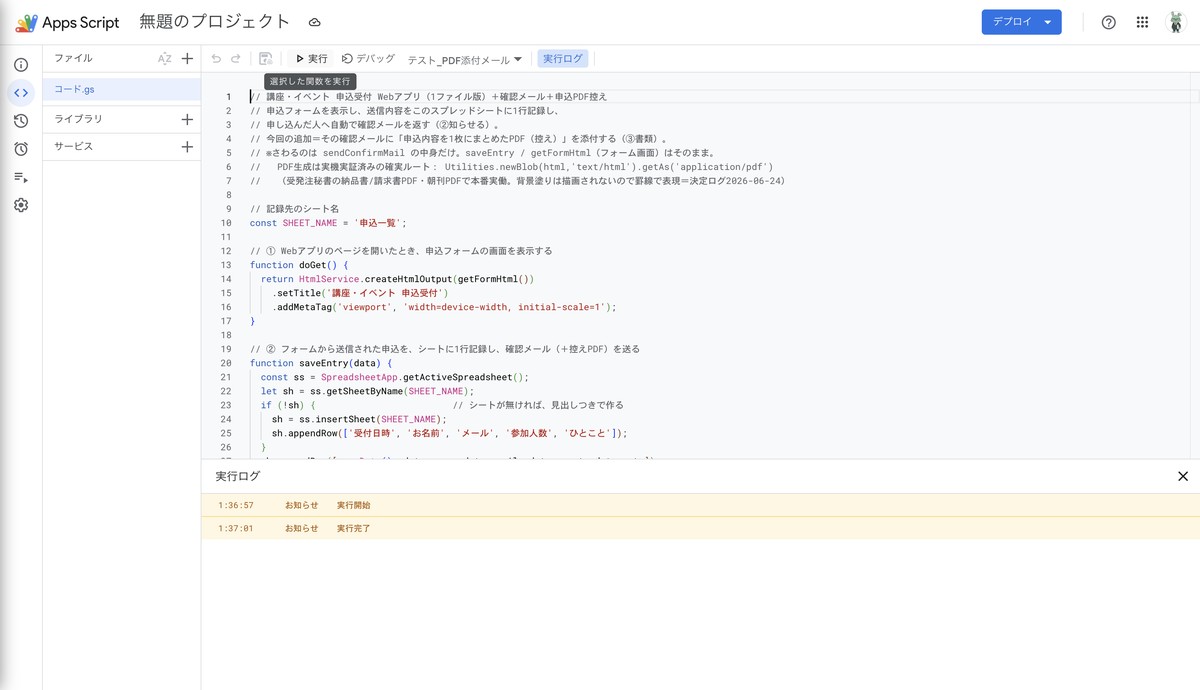Click code text .setTitle line

360,293
